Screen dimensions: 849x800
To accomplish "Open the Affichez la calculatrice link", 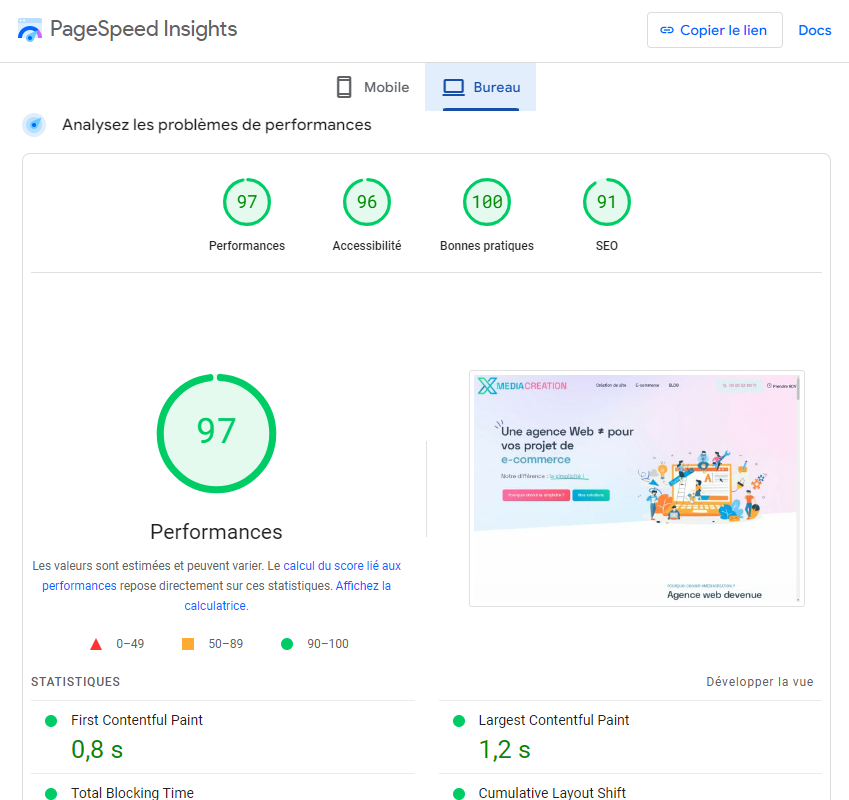I will pyautogui.click(x=363, y=586).
